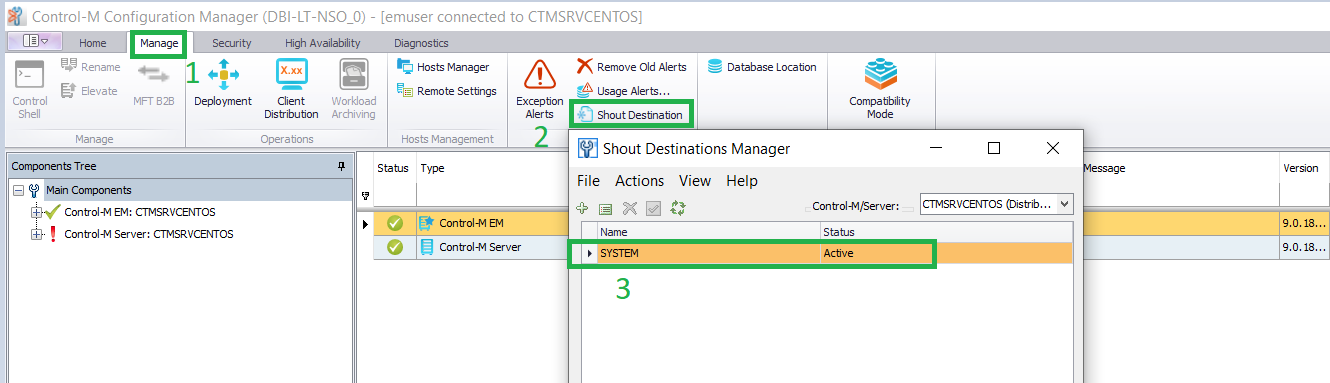Screen dimensions: 1330x383
Task: Open the Help menu in Shout Destinations Manager
Action: click(x=741, y=181)
